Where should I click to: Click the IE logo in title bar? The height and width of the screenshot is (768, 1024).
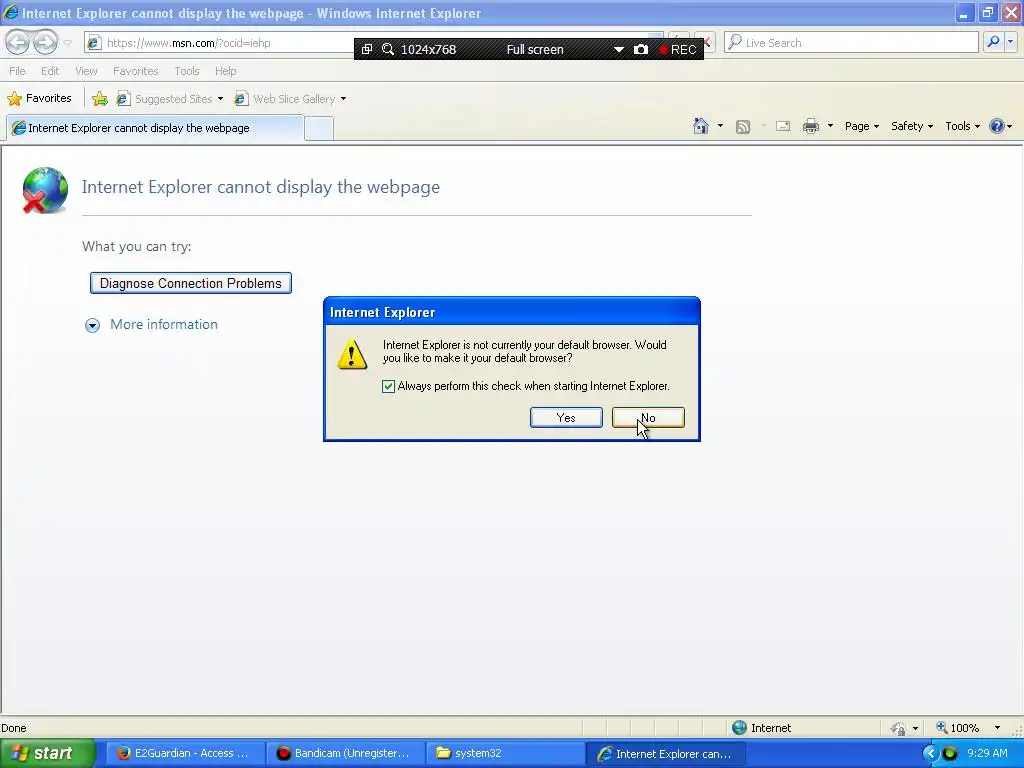click(11, 12)
